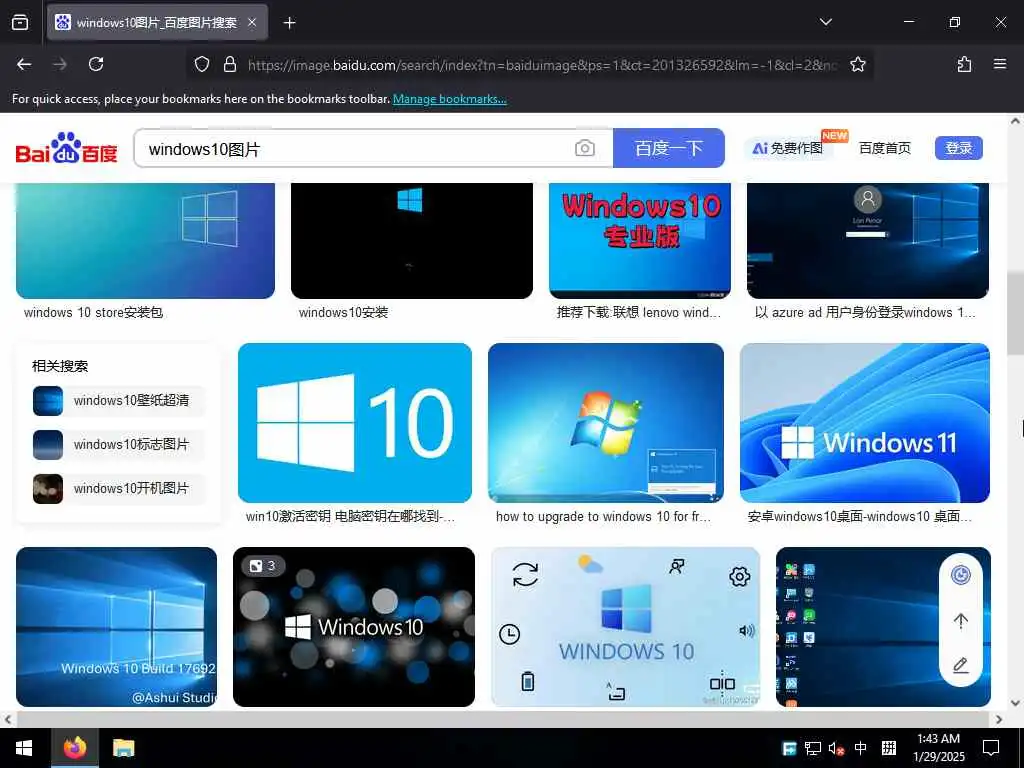Viewport: 1024px width, 768px height.
Task: Focus the Baidu search text field
Action: (x=356, y=148)
